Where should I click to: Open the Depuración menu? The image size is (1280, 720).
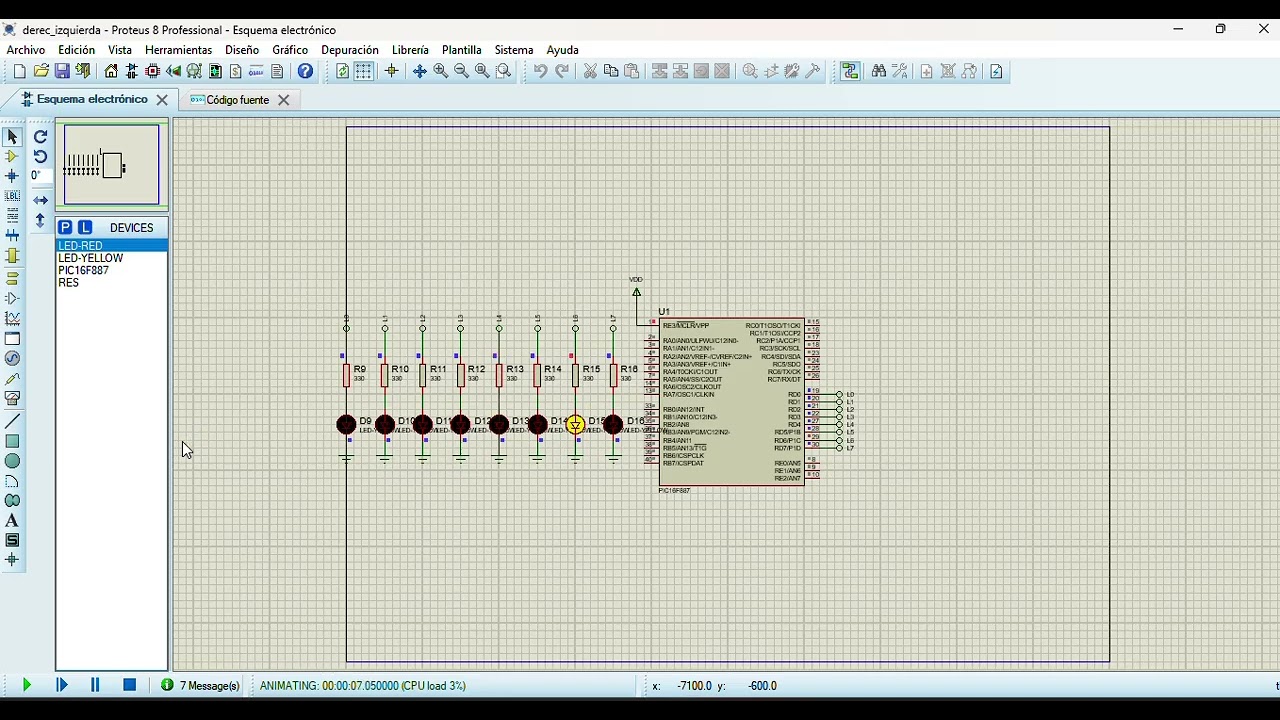click(x=350, y=50)
